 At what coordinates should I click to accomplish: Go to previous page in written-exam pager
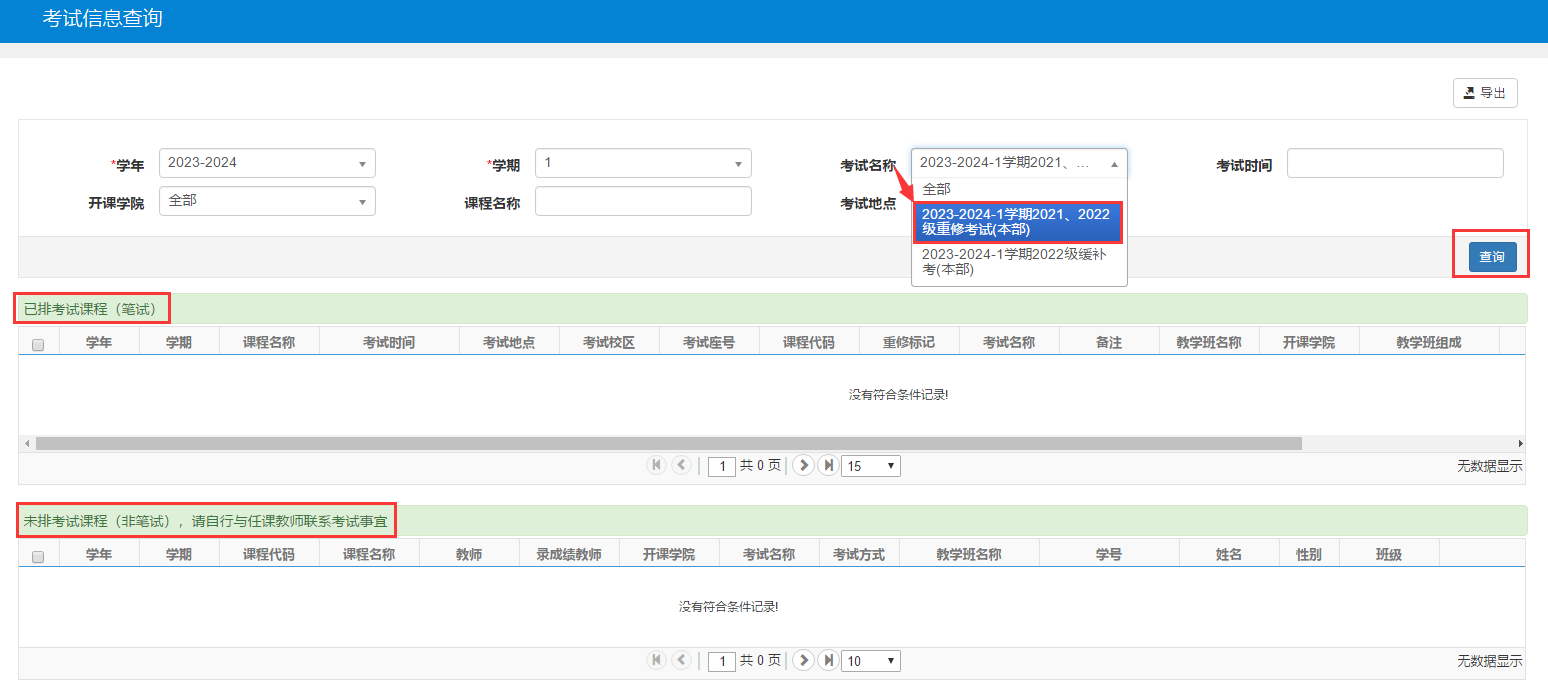[682, 465]
